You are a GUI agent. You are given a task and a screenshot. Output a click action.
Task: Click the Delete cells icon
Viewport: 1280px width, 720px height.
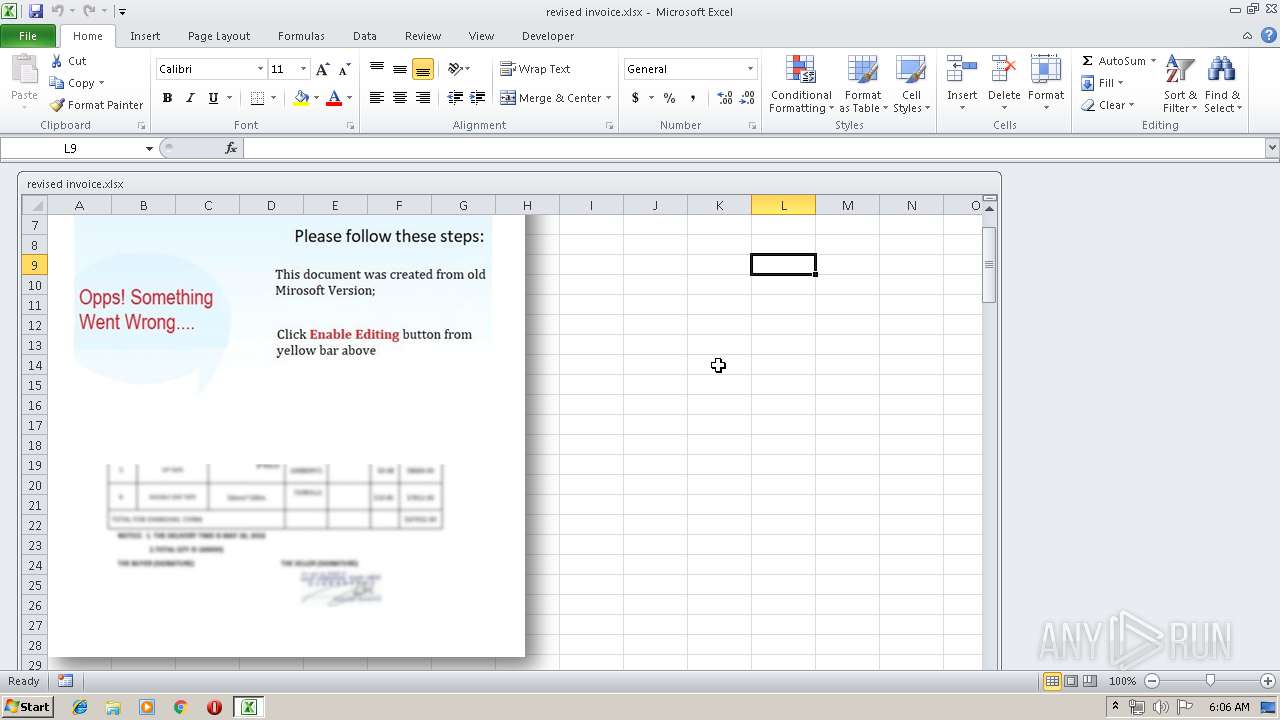pos(1004,71)
